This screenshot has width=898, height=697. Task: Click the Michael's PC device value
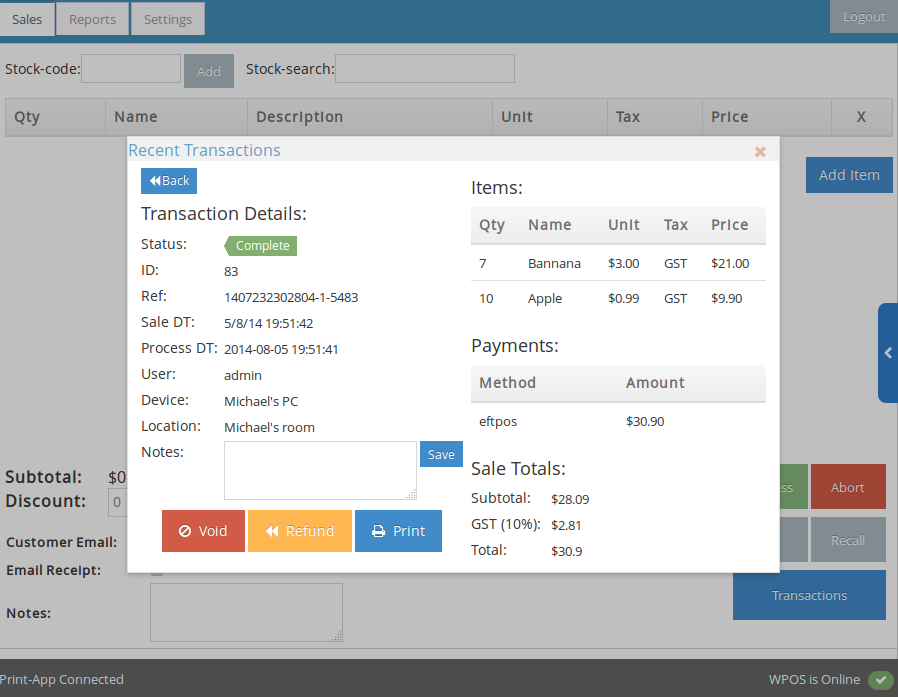pyautogui.click(x=261, y=401)
